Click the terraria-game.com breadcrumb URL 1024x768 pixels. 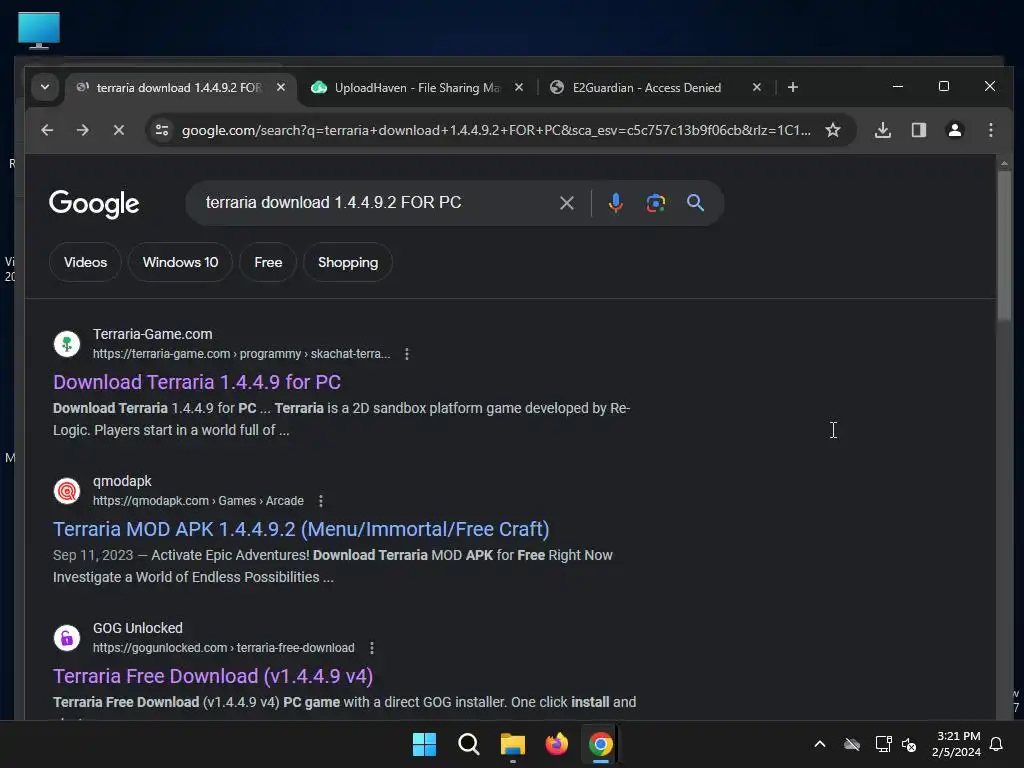coord(241,354)
